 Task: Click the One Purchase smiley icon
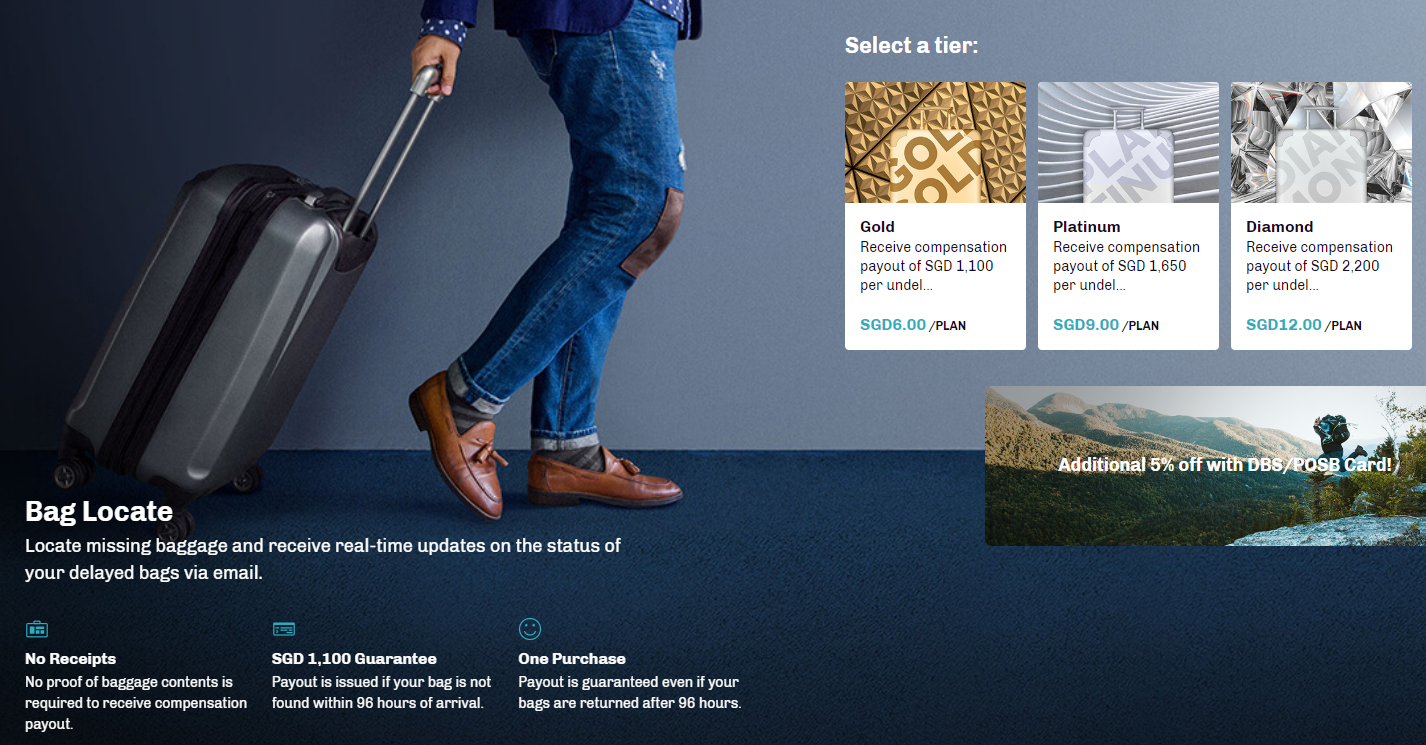click(x=530, y=628)
